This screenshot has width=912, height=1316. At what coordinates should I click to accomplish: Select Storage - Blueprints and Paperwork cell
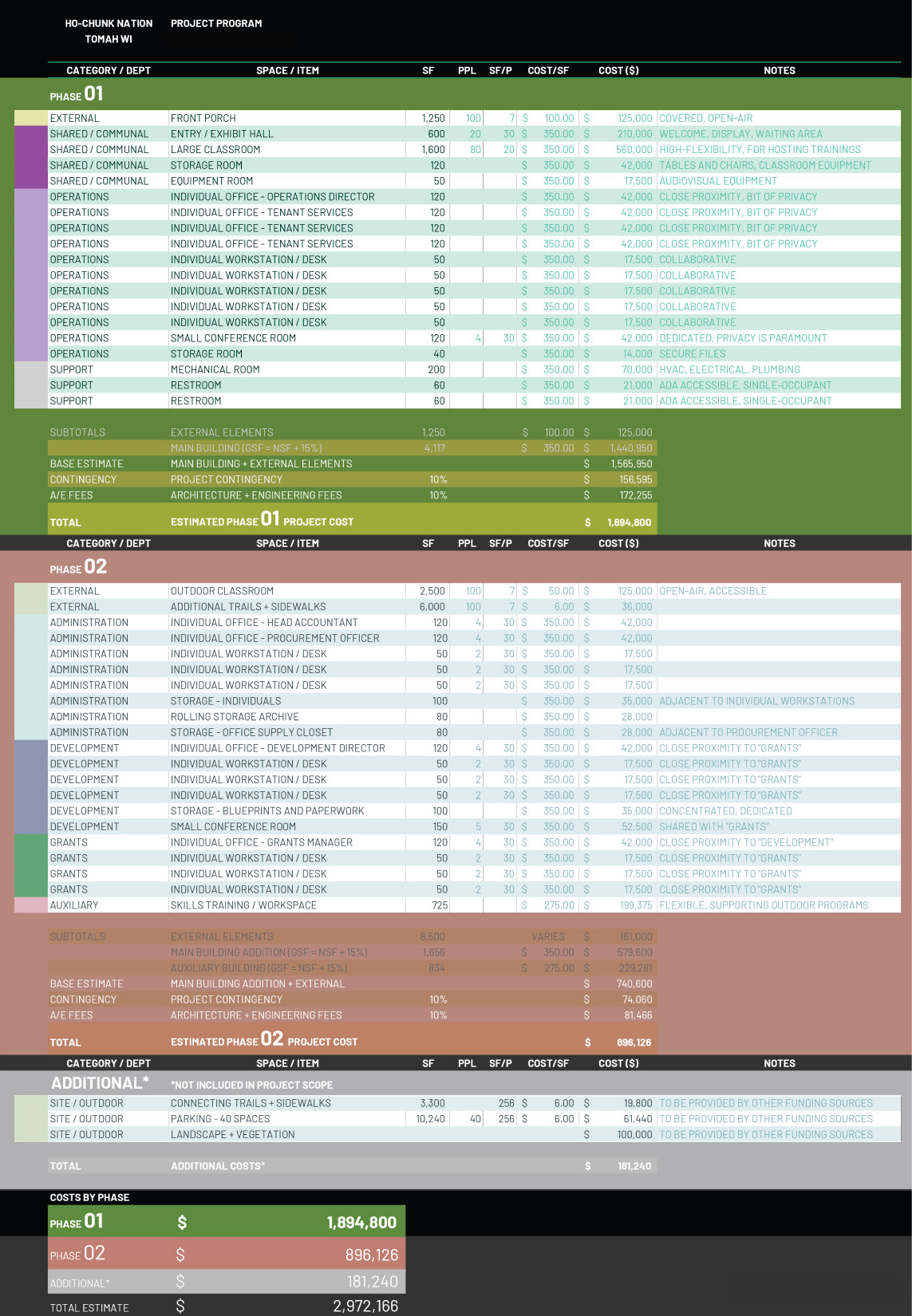coord(266,811)
